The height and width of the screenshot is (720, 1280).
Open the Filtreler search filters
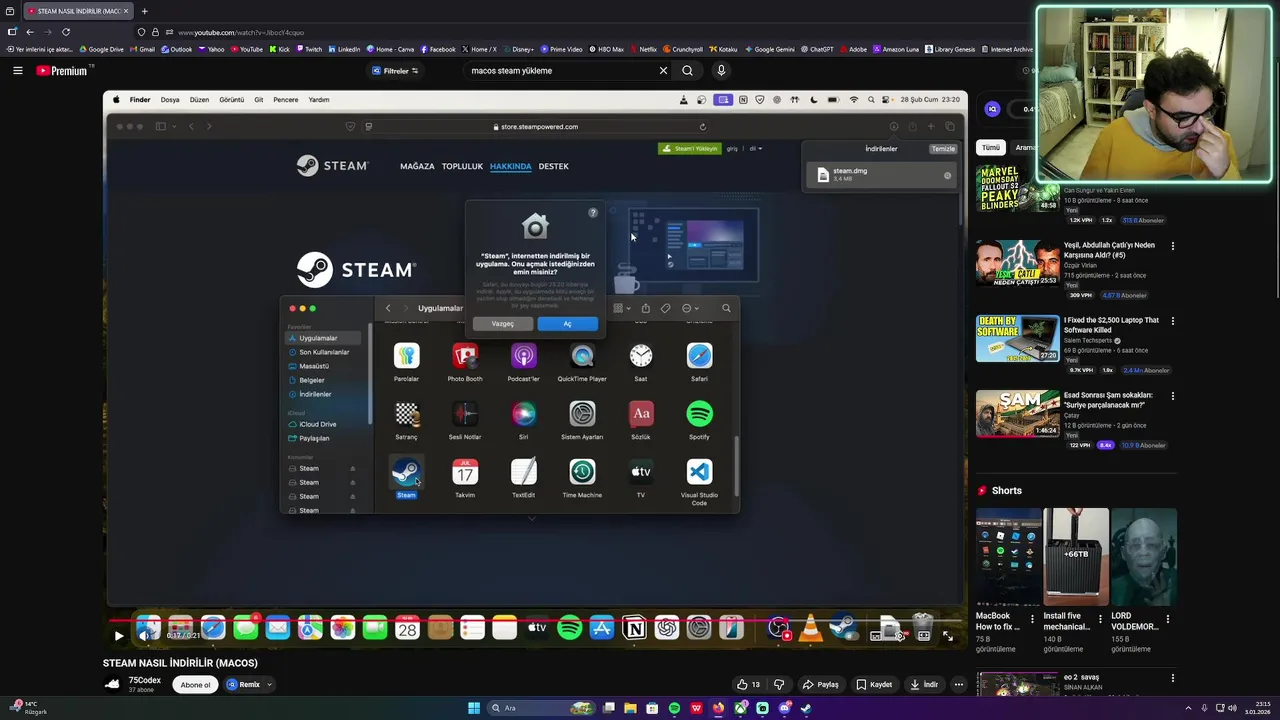click(x=395, y=70)
